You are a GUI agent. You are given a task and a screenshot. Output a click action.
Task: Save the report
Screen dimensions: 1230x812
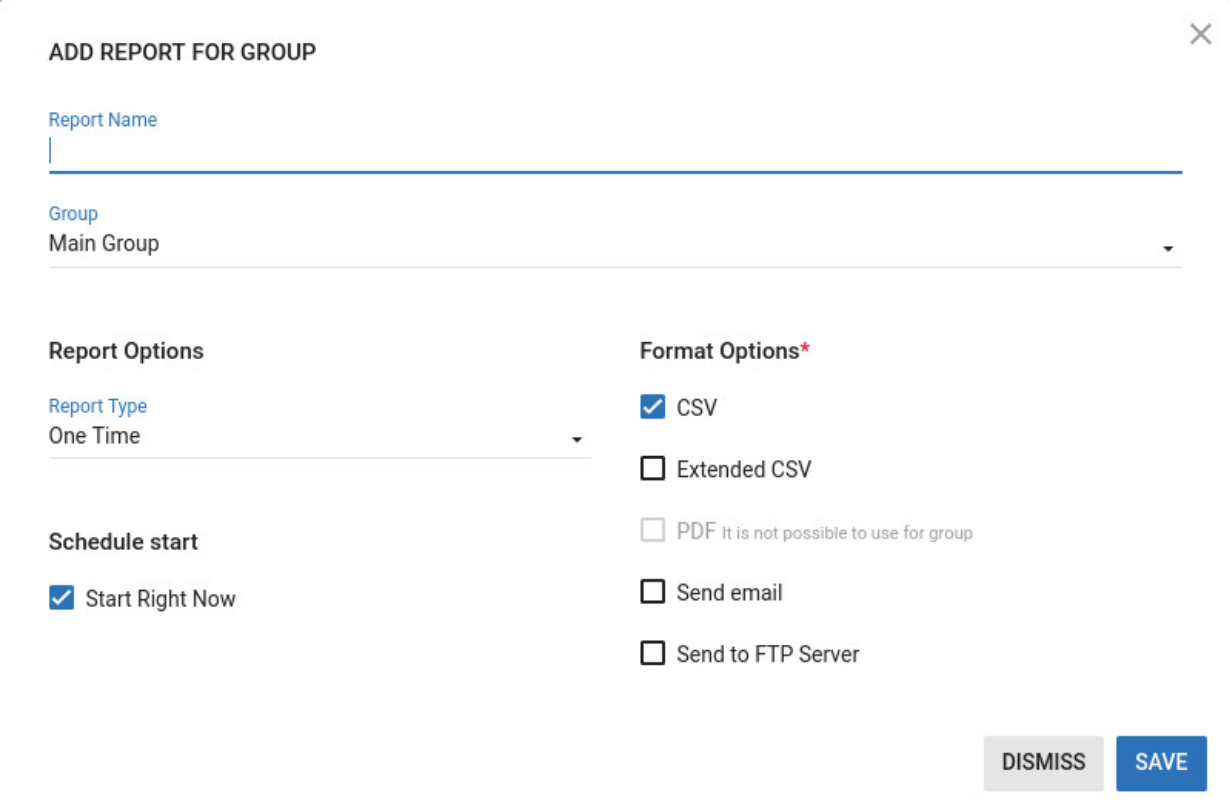click(1160, 762)
